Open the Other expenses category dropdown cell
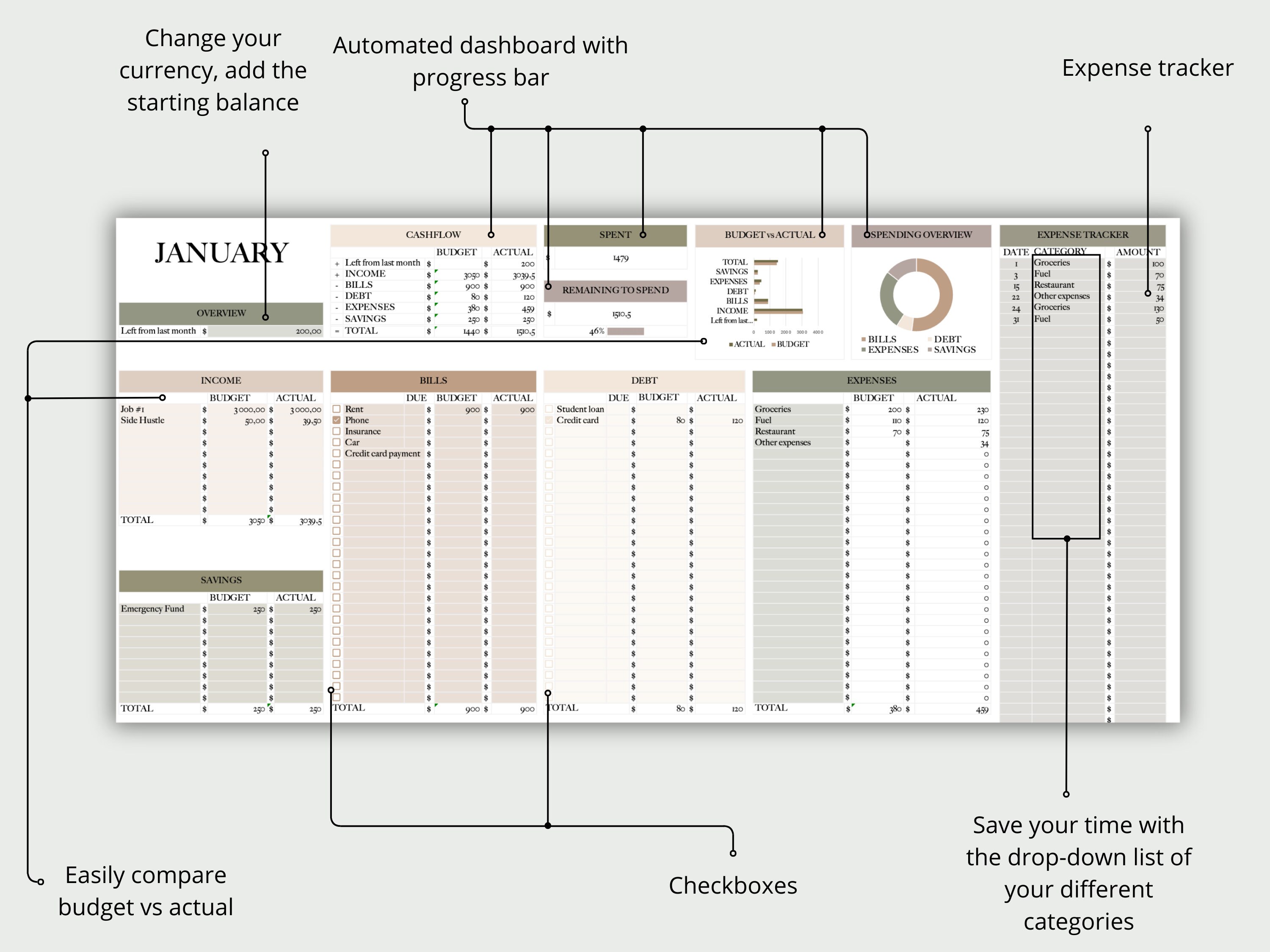1270x952 pixels. [1066, 296]
